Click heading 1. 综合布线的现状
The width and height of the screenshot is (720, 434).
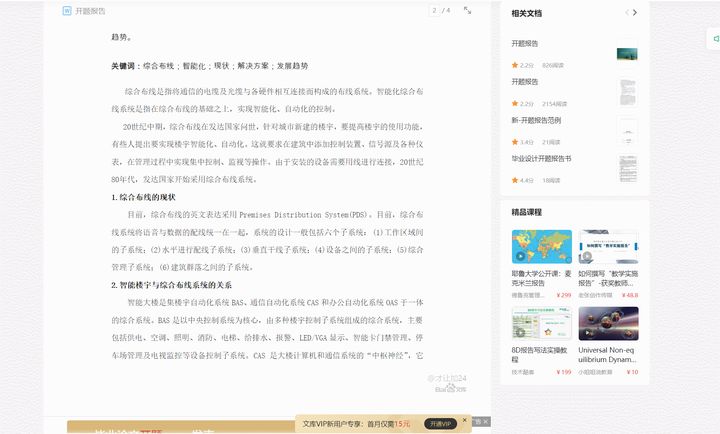143,197
